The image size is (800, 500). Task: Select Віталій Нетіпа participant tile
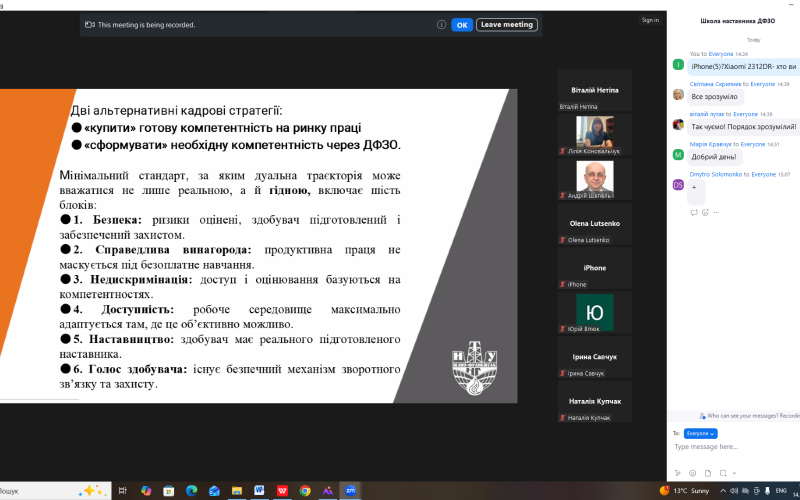[x=594, y=90]
